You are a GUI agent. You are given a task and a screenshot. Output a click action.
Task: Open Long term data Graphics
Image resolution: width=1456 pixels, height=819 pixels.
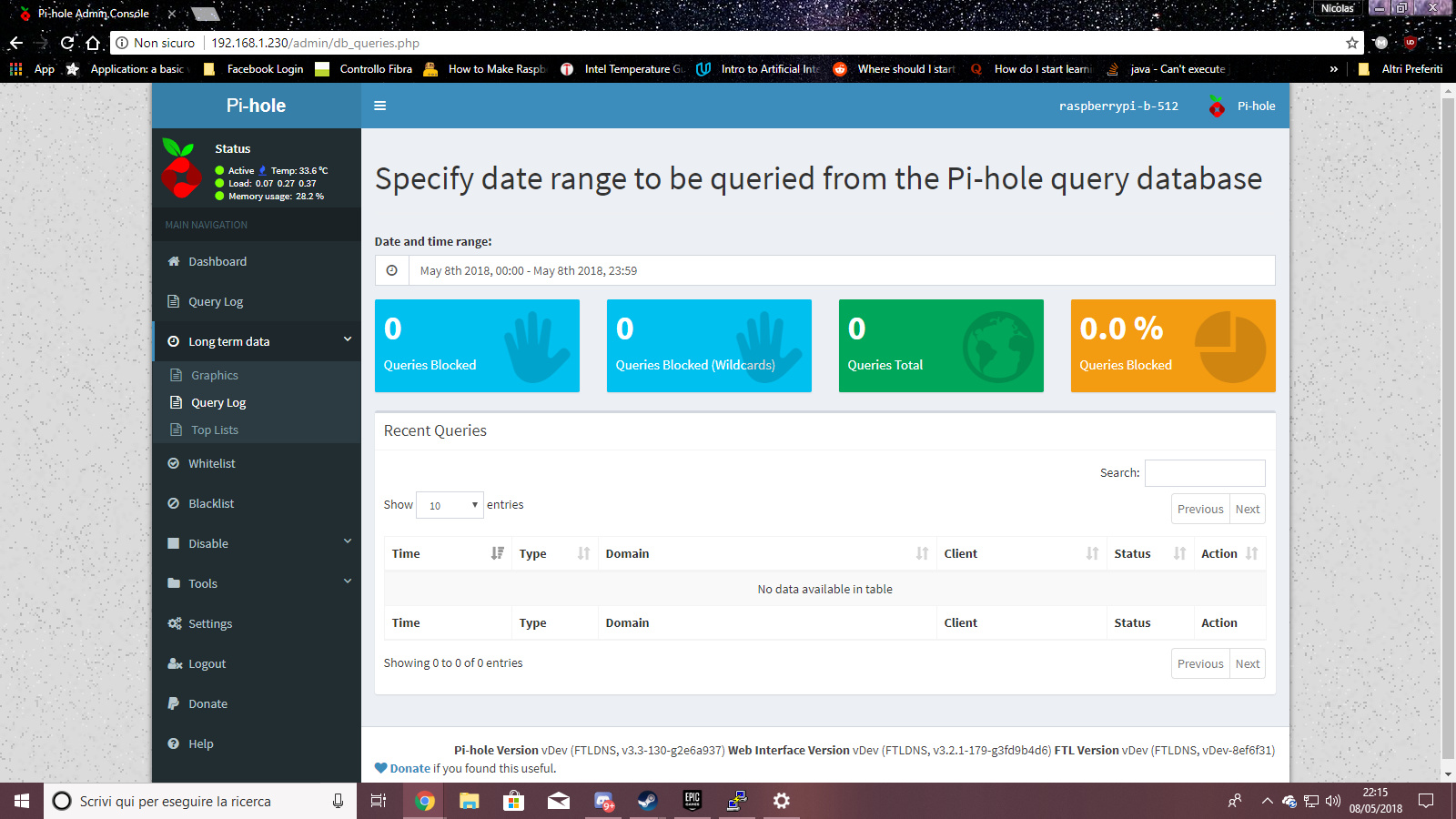(257, 375)
